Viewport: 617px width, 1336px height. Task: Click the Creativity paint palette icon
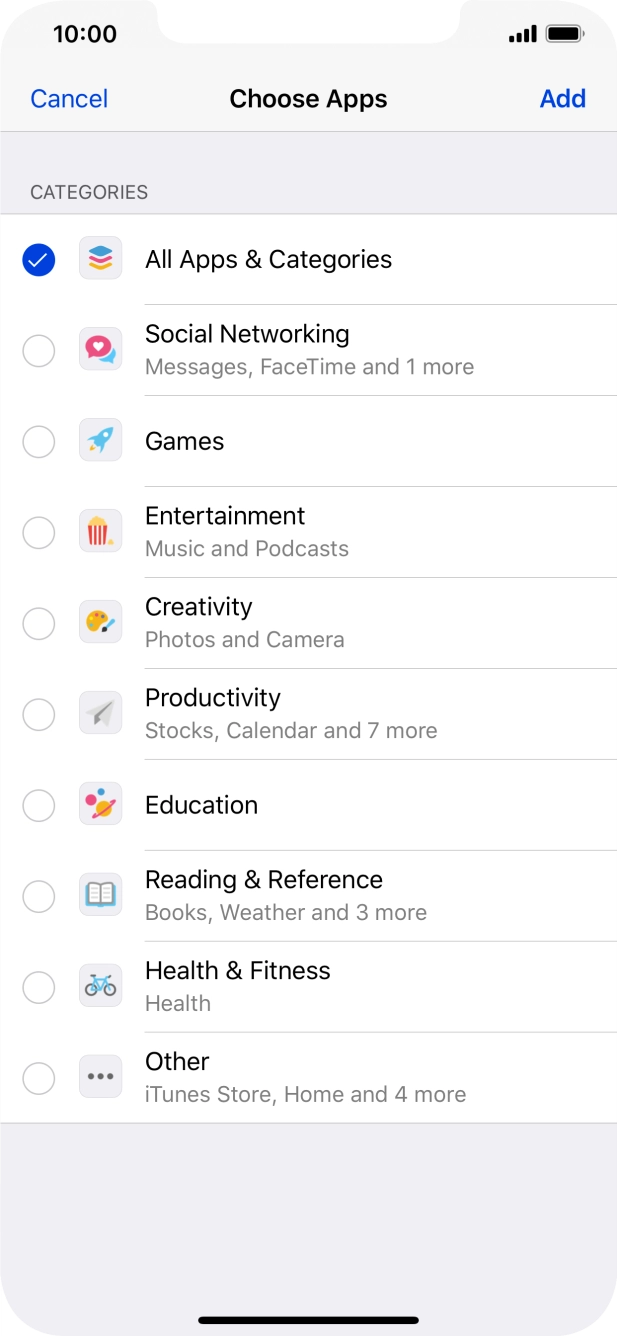100,622
